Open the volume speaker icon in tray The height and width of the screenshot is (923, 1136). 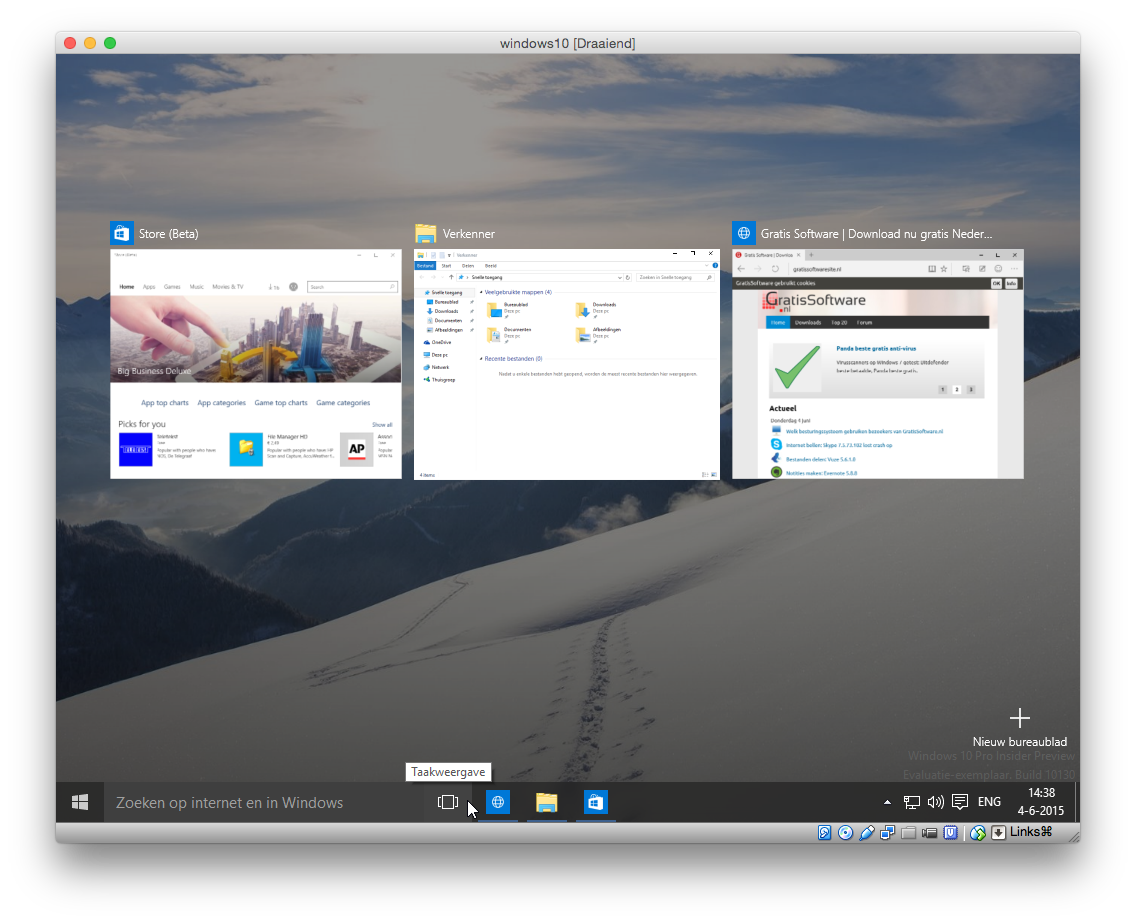pyautogui.click(x=935, y=802)
